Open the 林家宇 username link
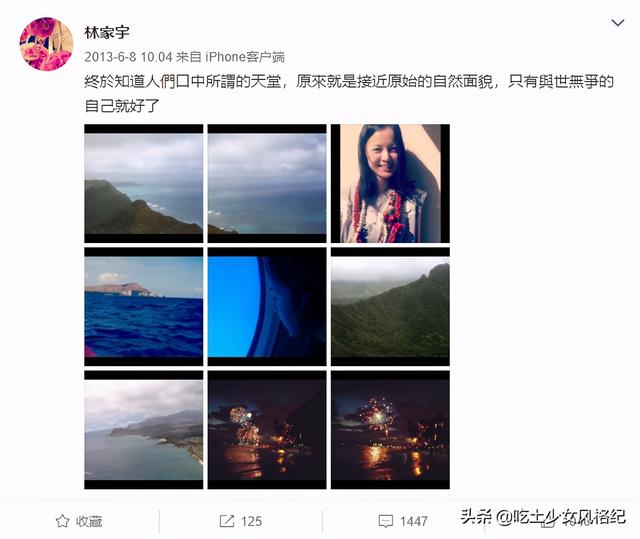The width and height of the screenshot is (640, 539). (x=107, y=33)
